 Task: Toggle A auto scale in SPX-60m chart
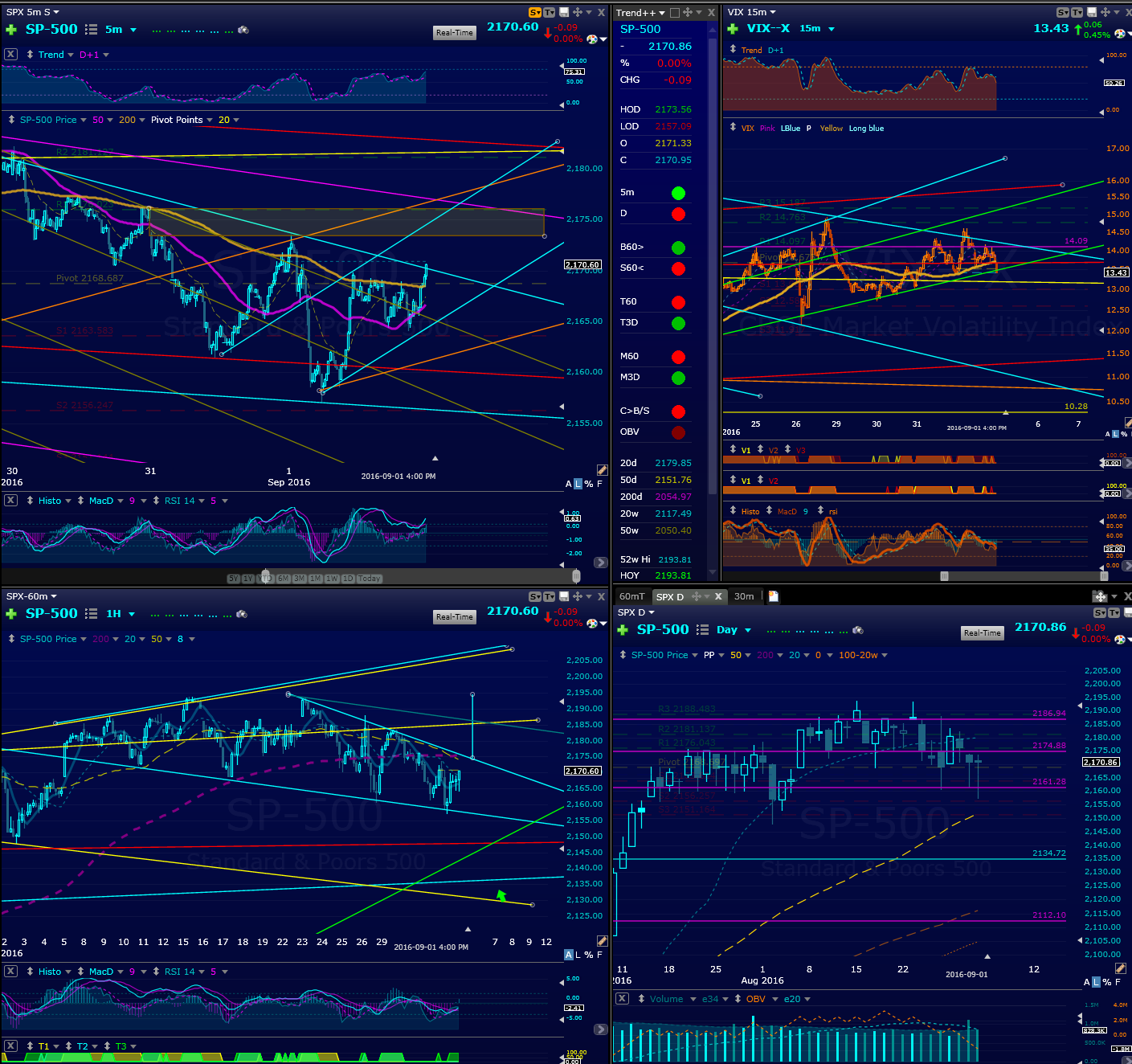click(569, 955)
